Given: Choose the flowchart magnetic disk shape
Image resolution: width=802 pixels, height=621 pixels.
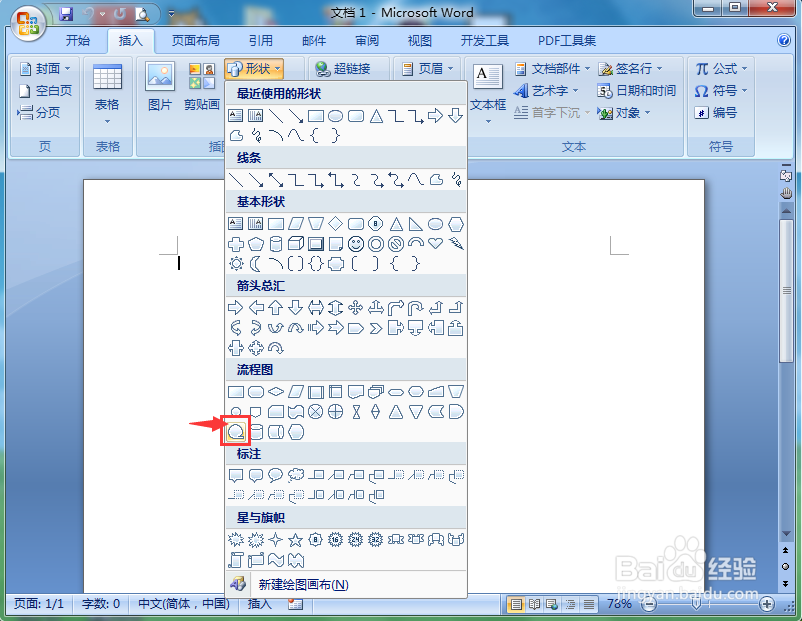Looking at the screenshot, I should pyautogui.click(x=256, y=432).
